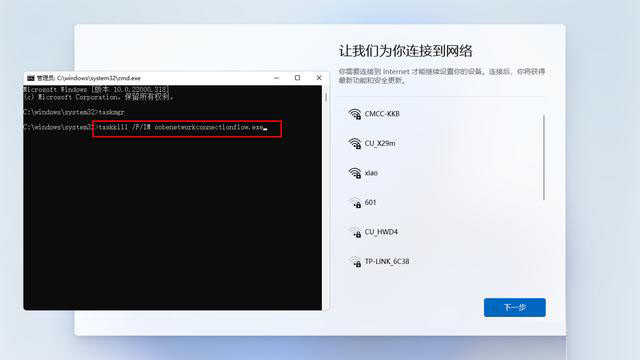Click the CU_X29m Wi-Fi signal icon
Image resolution: width=640 pixels, height=360 pixels.
coord(355,143)
